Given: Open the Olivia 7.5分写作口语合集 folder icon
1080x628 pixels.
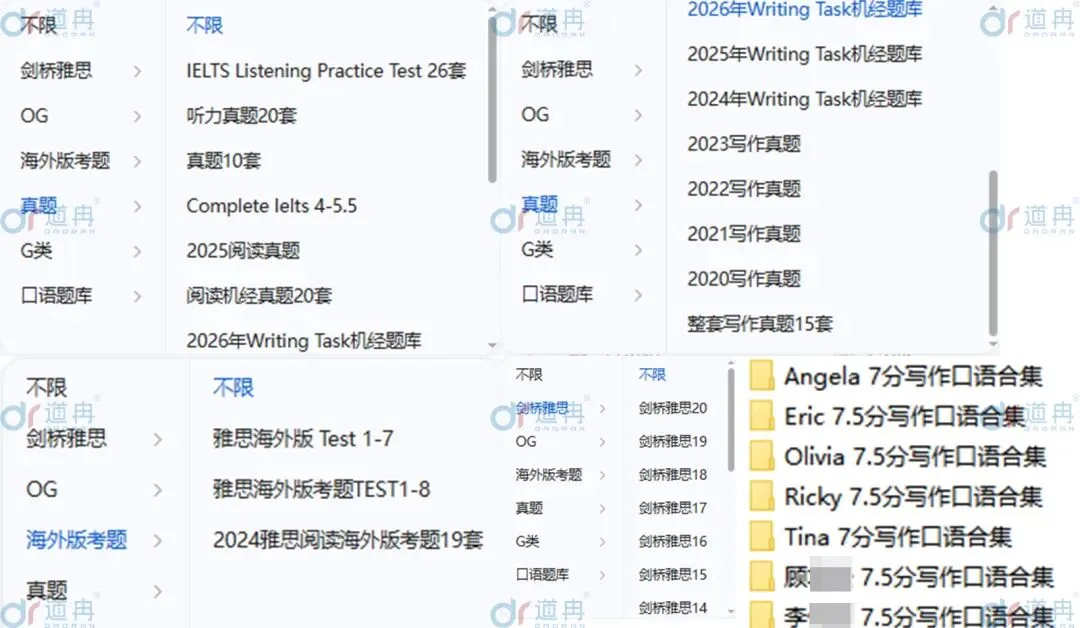Looking at the screenshot, I should point(762,456).
